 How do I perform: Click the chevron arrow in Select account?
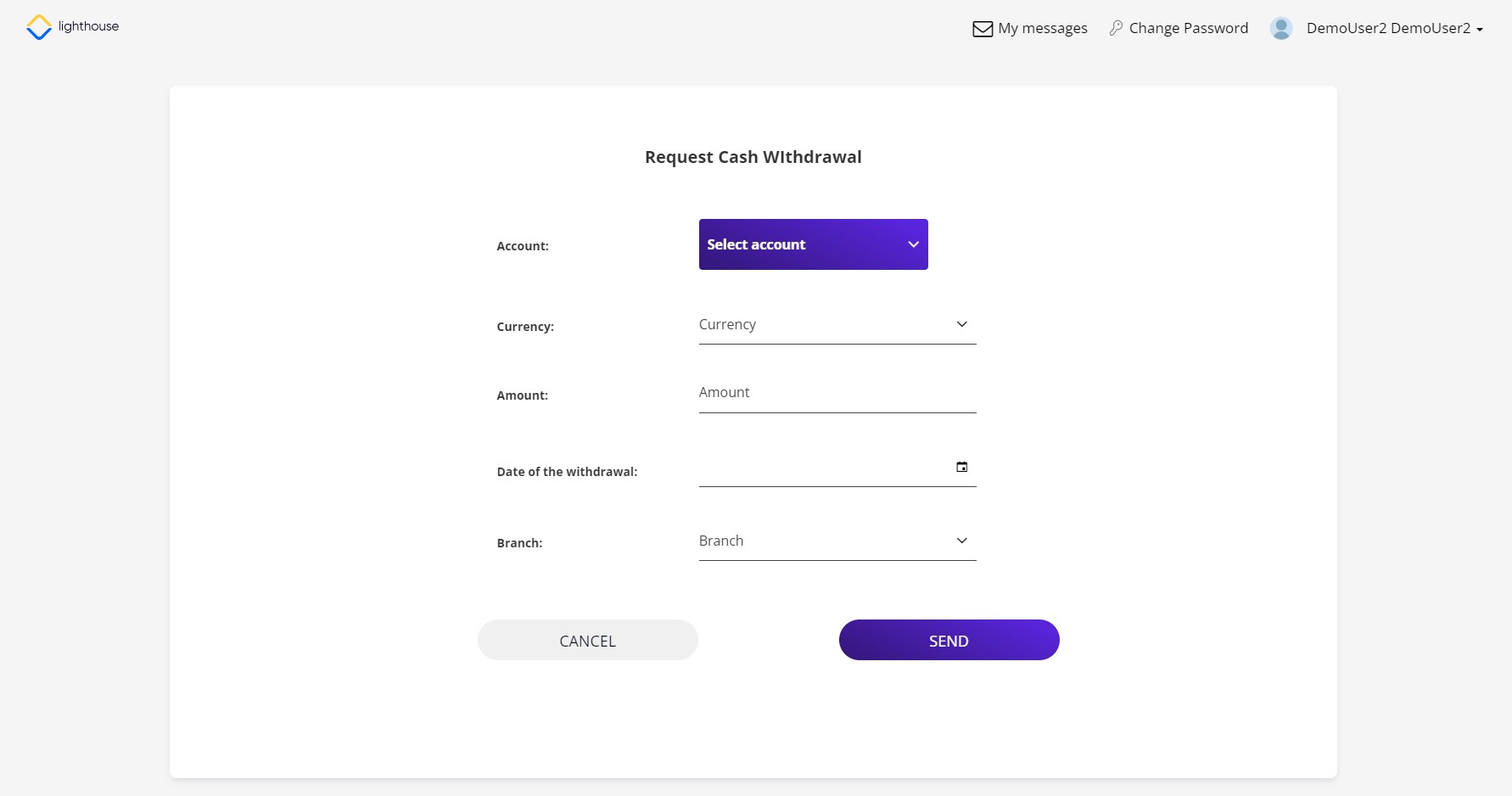913,244
